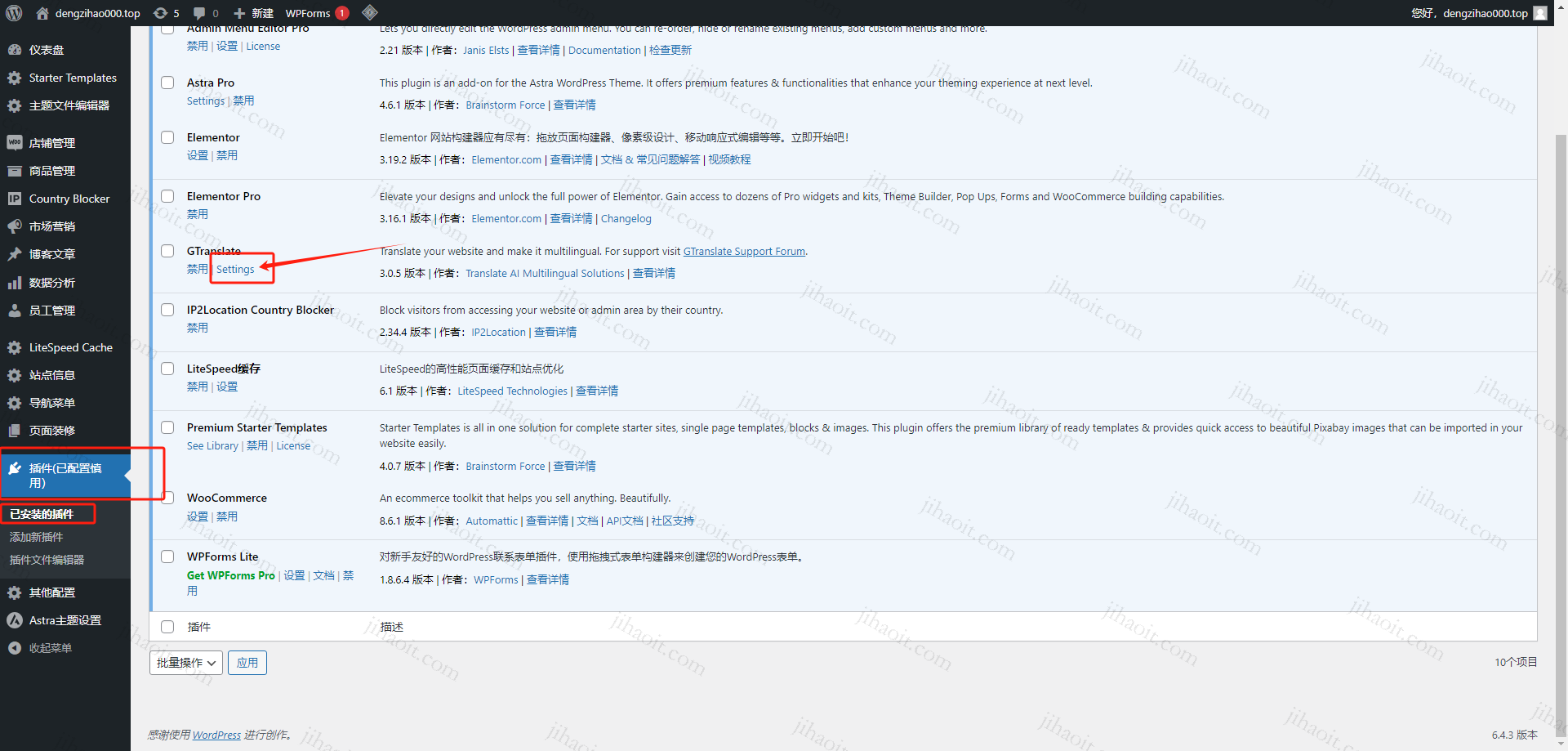The image size is (1568, 751).
Task: Click the user avatar in top right corner
Action: coord(1540,13)
